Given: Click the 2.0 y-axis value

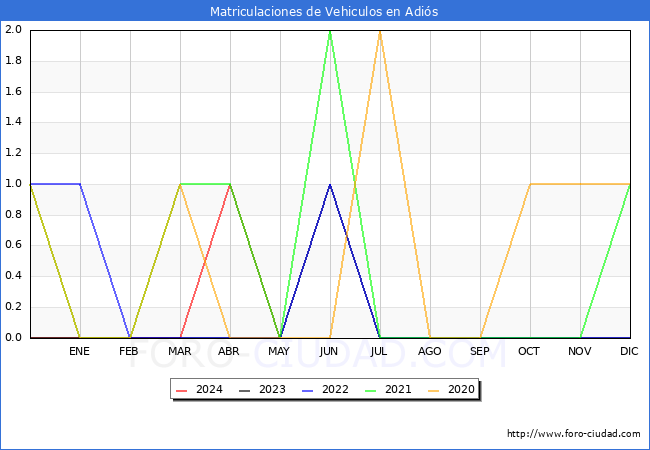Looking at the screenshot, I should click(x=13, y=30).
